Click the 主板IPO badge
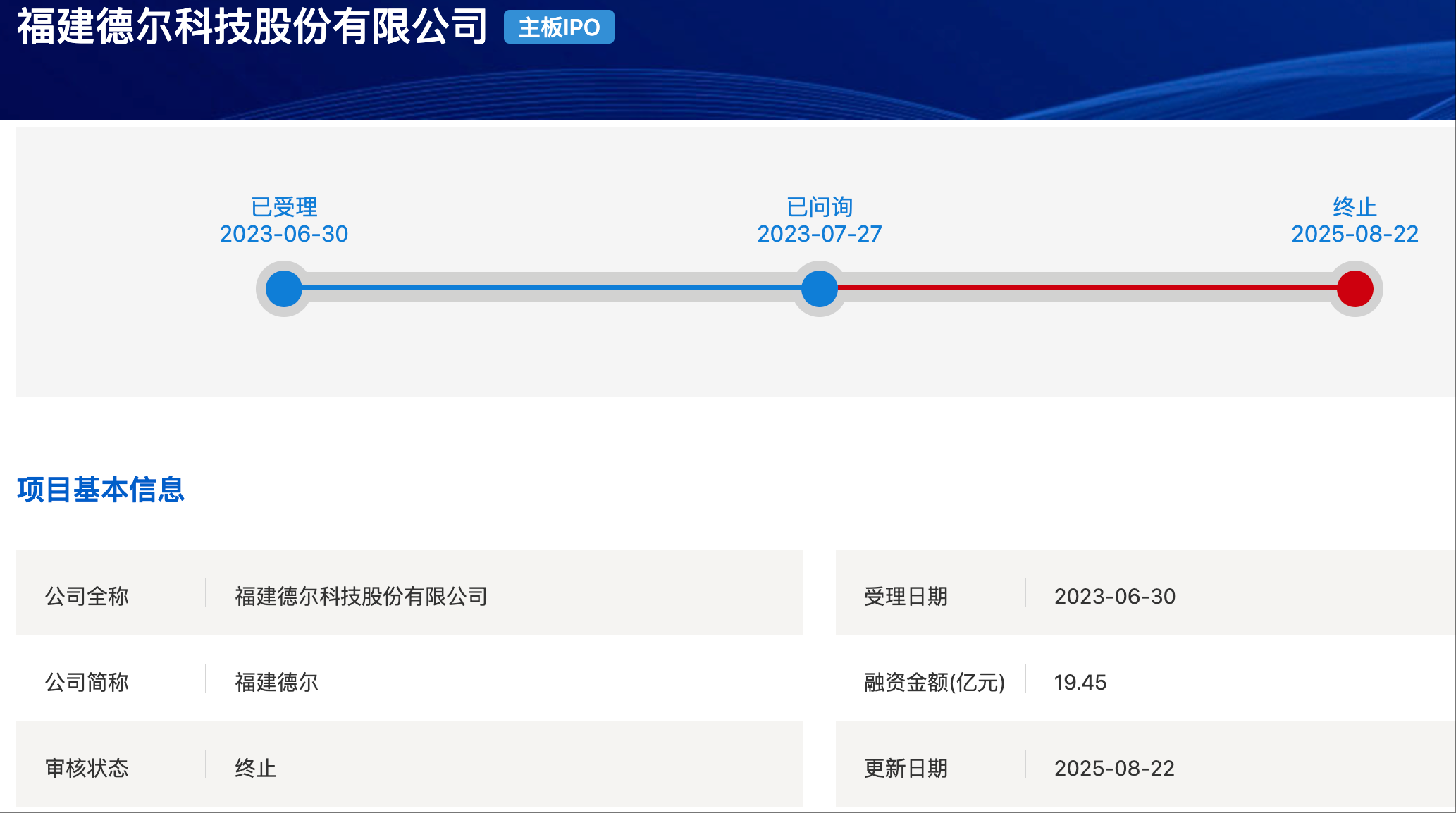Screen dimensions: 1456x813 tap(559, 27)
